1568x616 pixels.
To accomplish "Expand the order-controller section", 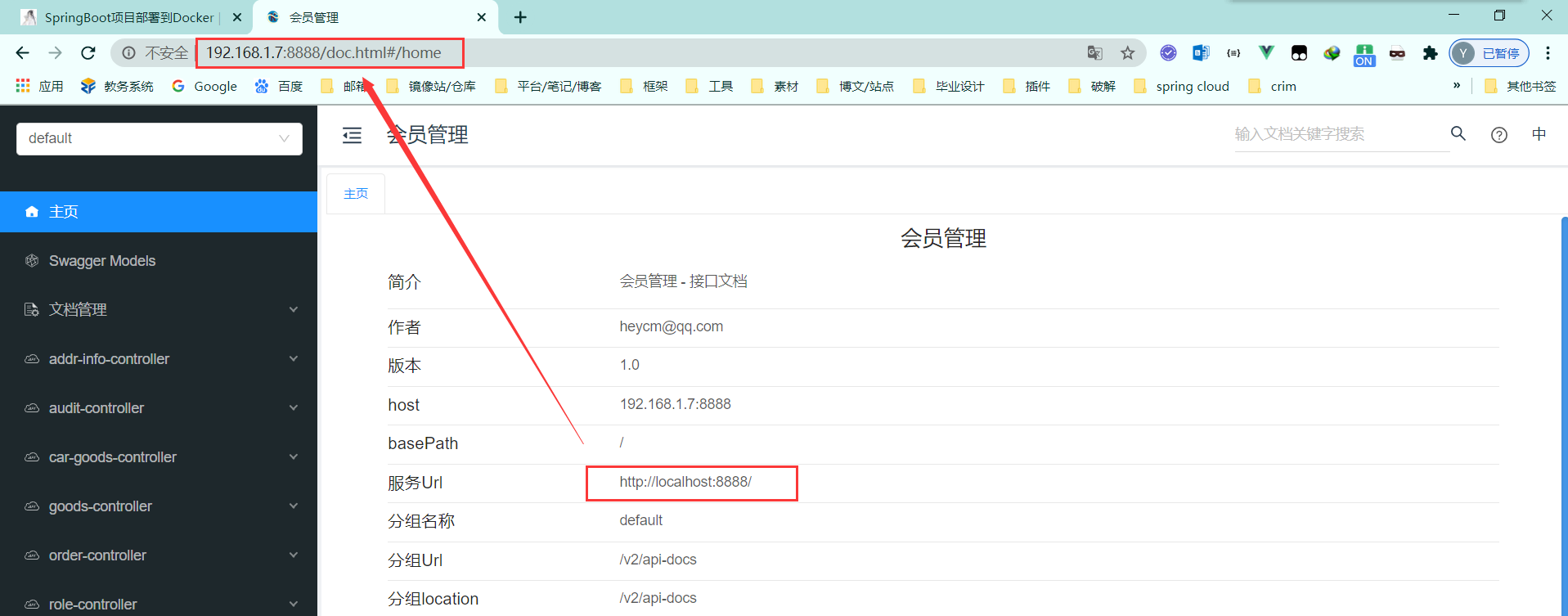I will [159, 555].
